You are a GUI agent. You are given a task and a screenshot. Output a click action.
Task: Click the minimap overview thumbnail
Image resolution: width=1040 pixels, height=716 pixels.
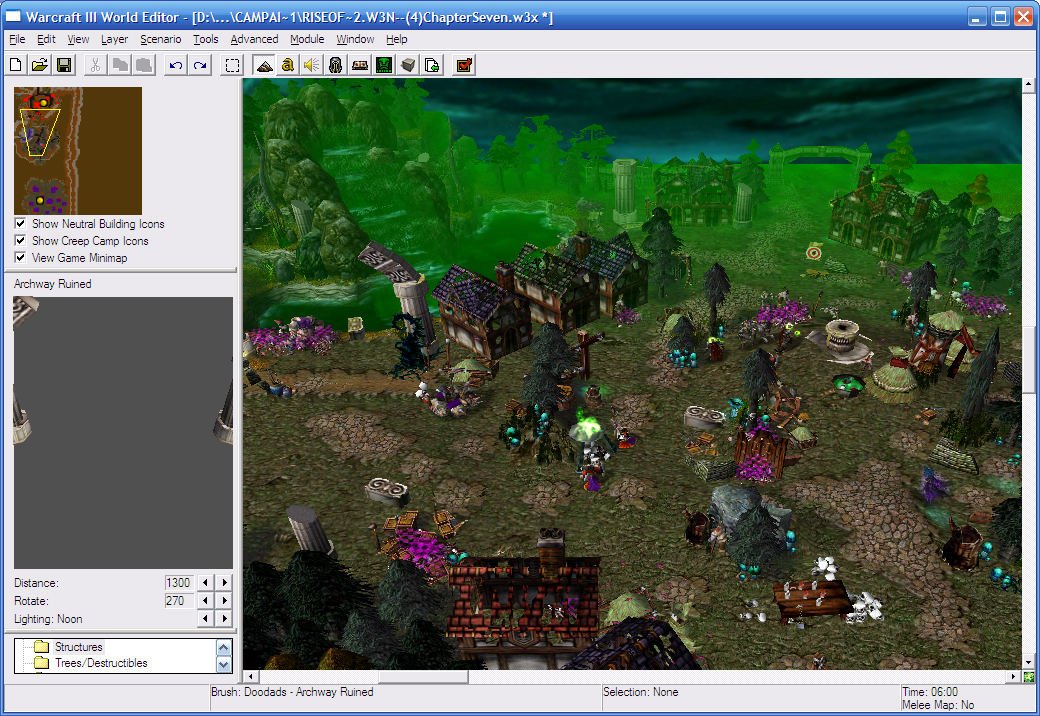point(78,150)
